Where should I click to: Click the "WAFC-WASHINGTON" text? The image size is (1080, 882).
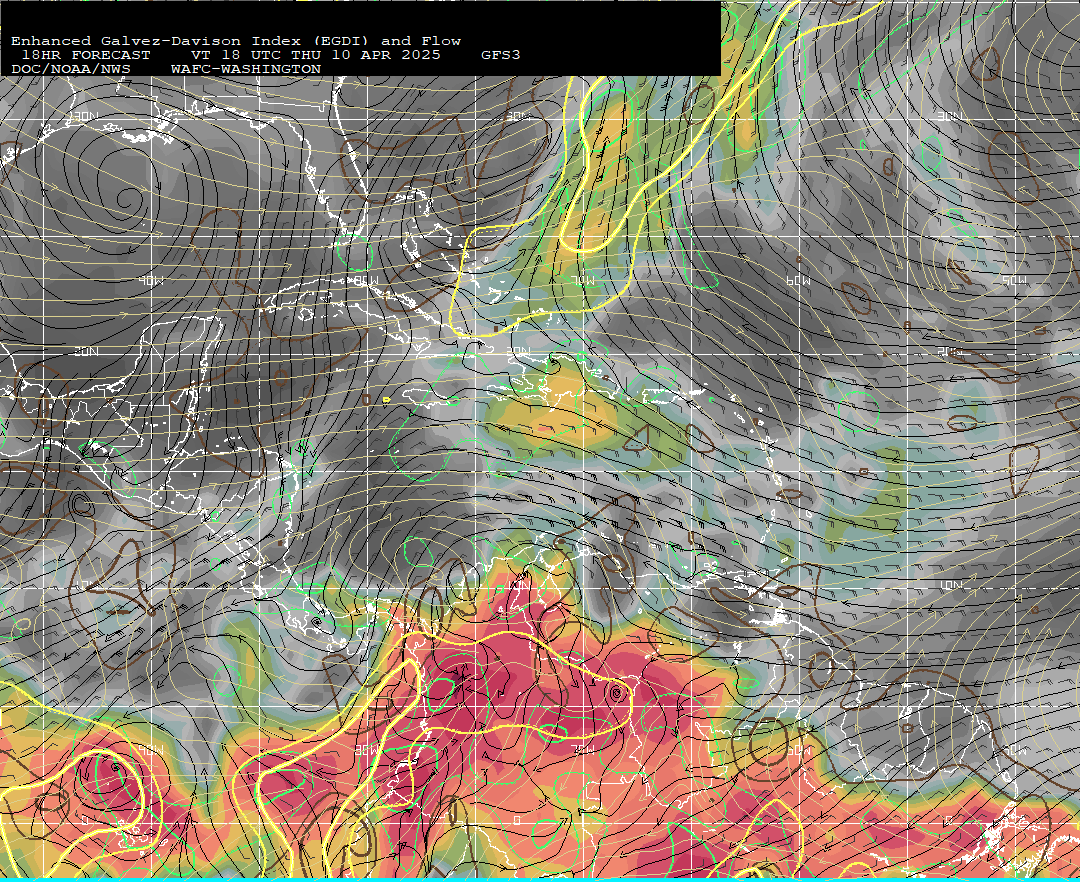246,70
